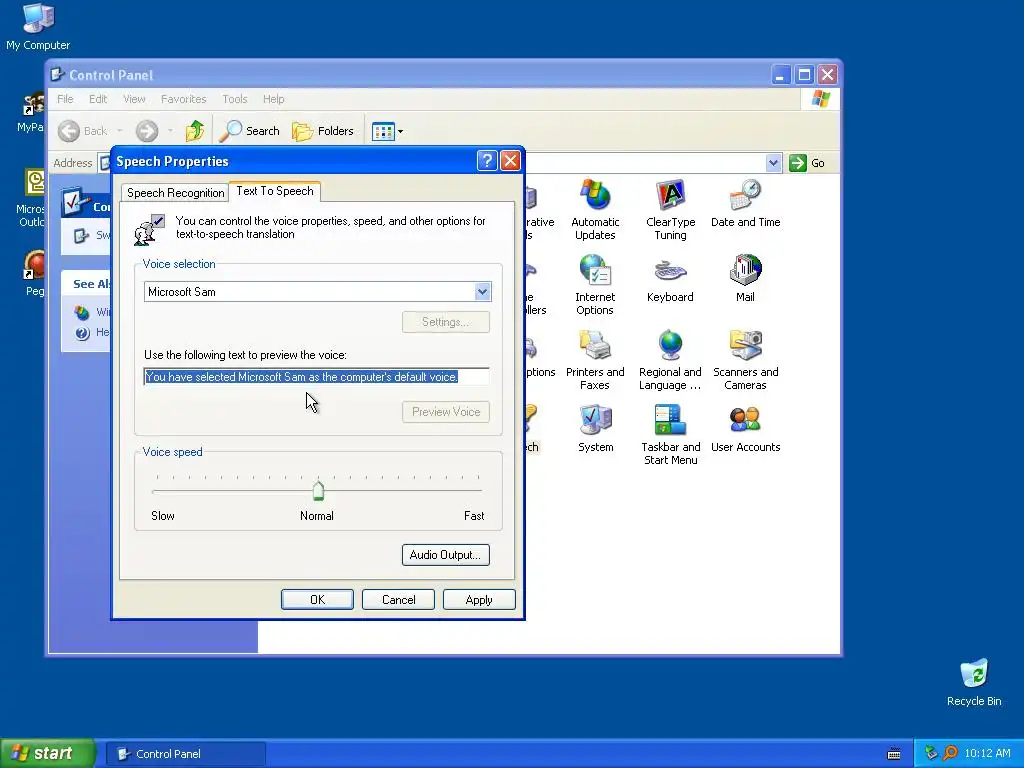Click the voice speed slider thumb
1024x768 pixels.
[x=318, y=490]
